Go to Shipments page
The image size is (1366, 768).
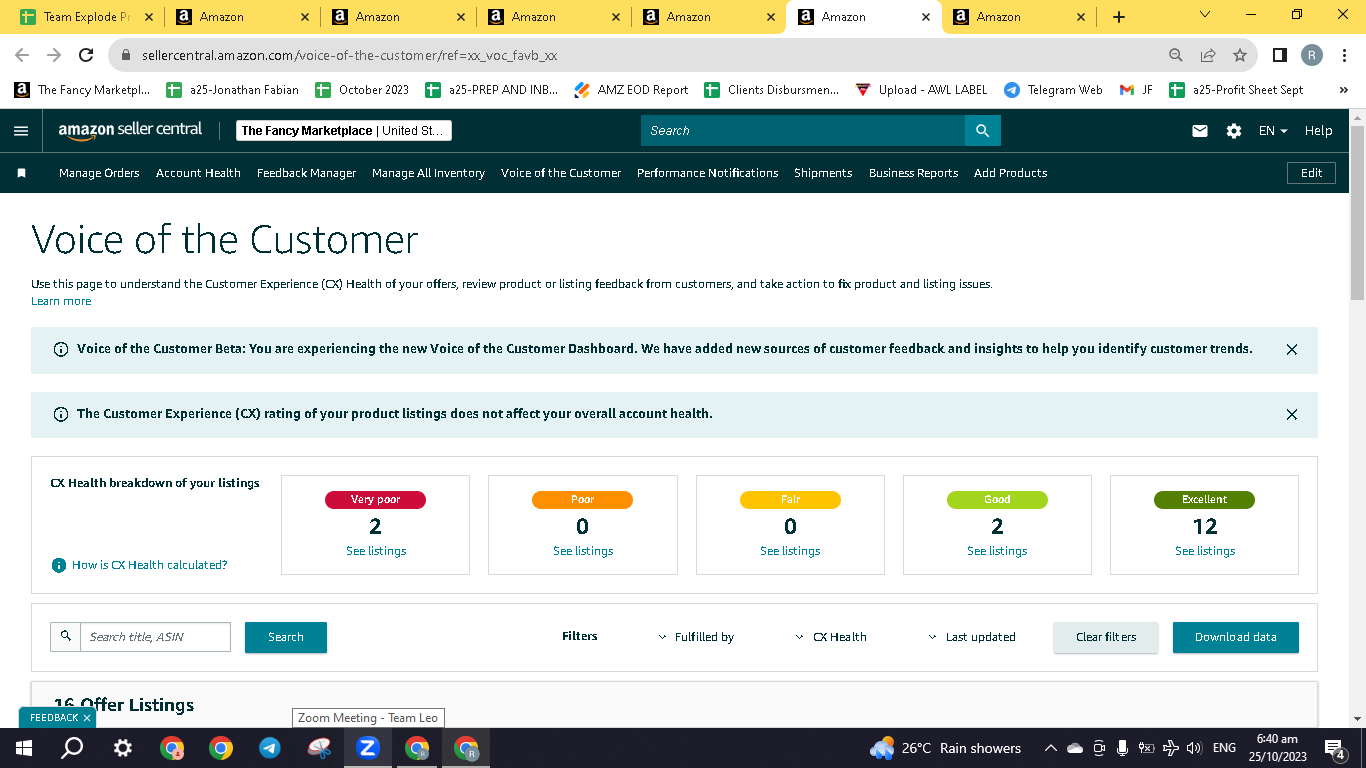823,173
